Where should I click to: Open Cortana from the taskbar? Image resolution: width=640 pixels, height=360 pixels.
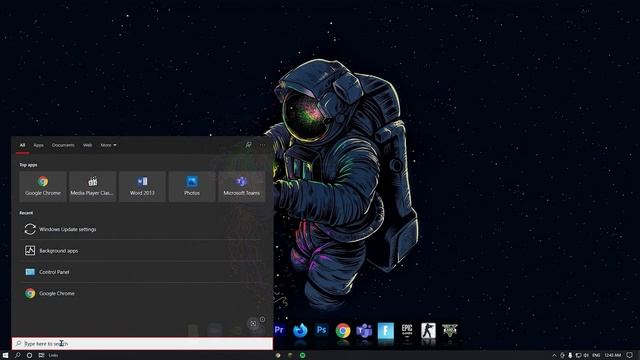point(29,355)
